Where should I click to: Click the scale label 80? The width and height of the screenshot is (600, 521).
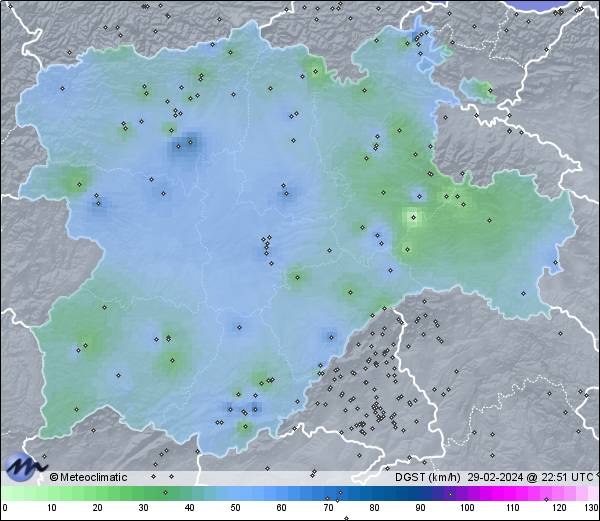click(x=374, y=508)
